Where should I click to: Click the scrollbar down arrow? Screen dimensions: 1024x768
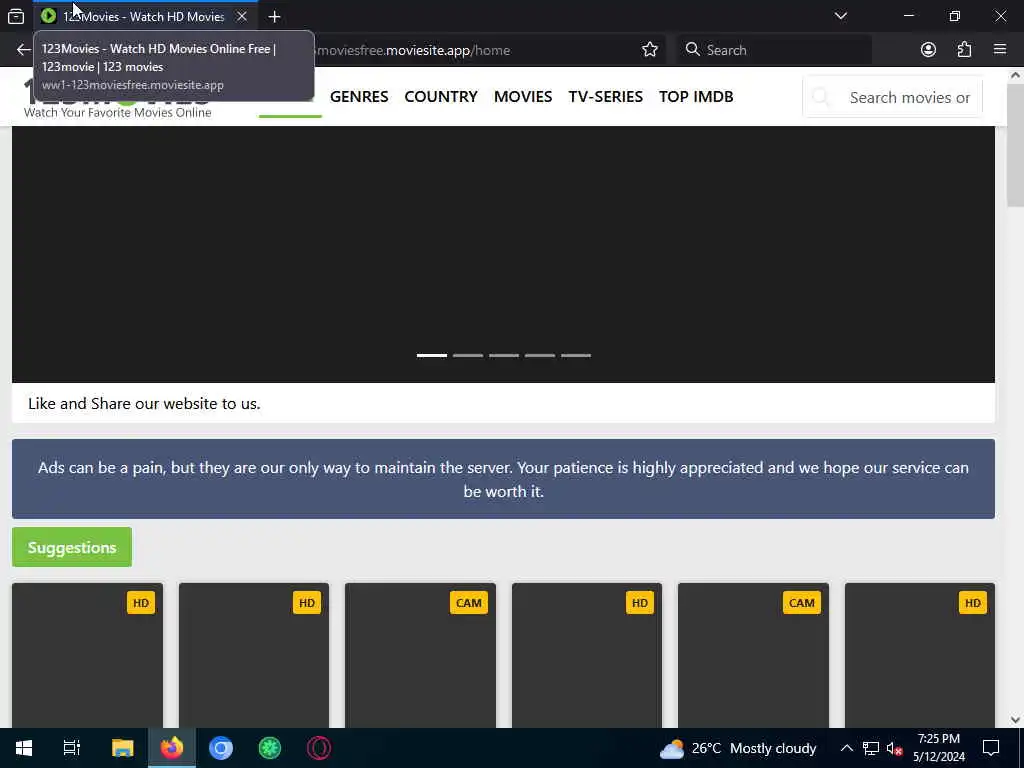1015,720
